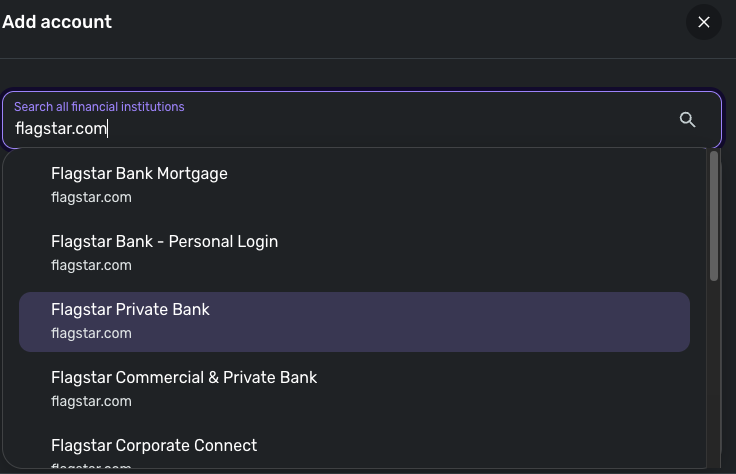The image size is (736, 474).
Task: Click the cut-off domain under Flagstar Corporate Connect
Action: click(91, 467)
